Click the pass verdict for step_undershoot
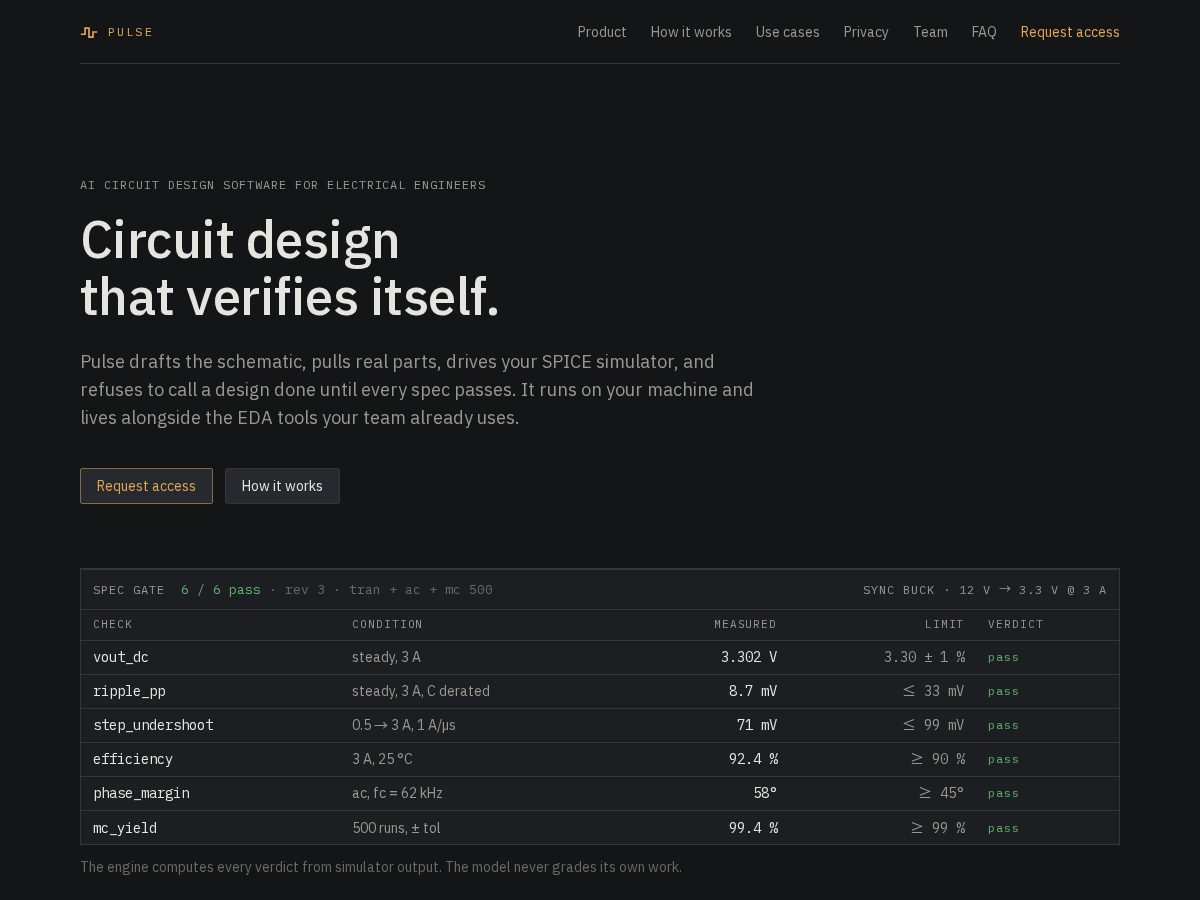This screenshot has width=1200, height=900. coord(1004,725)
